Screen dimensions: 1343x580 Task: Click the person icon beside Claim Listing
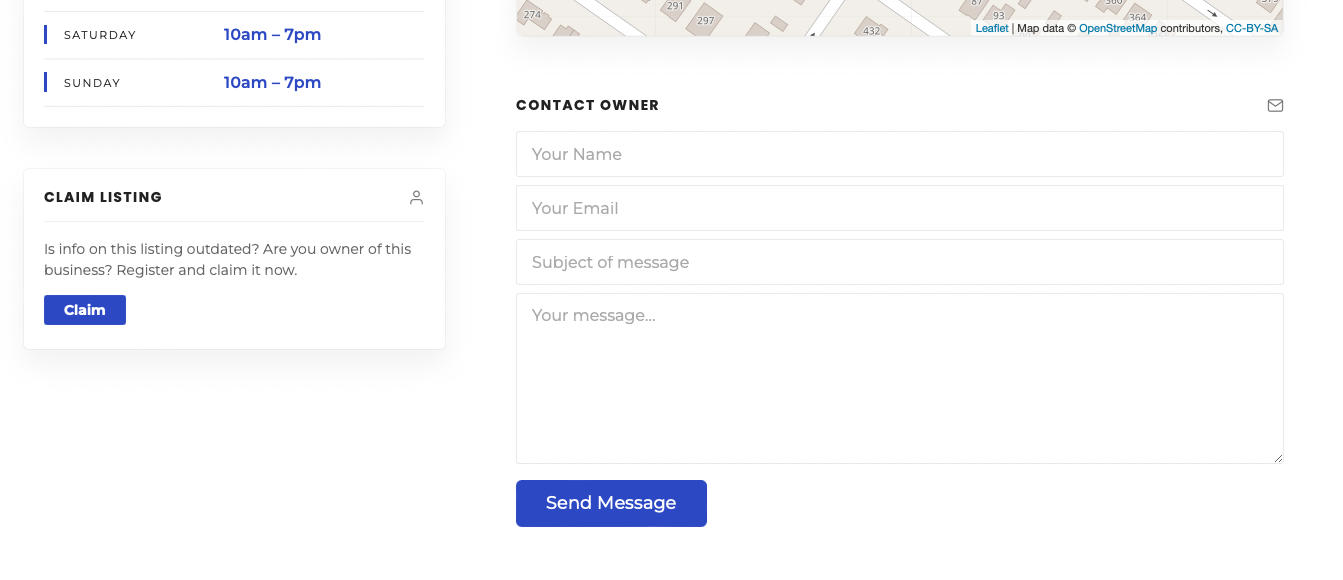coord(416,197)
